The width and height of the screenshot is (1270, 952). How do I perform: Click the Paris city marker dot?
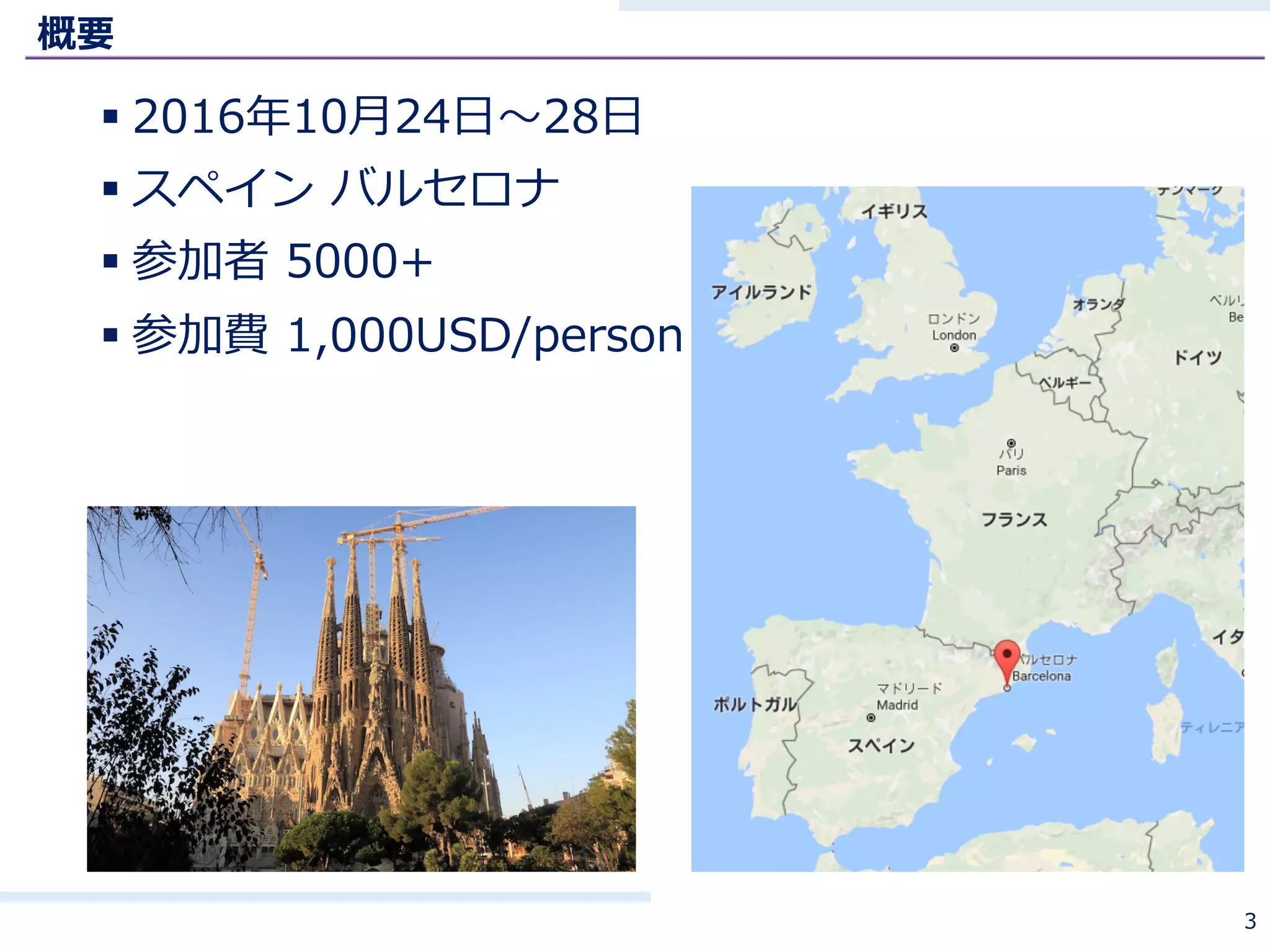click(x=1011, y=443)
